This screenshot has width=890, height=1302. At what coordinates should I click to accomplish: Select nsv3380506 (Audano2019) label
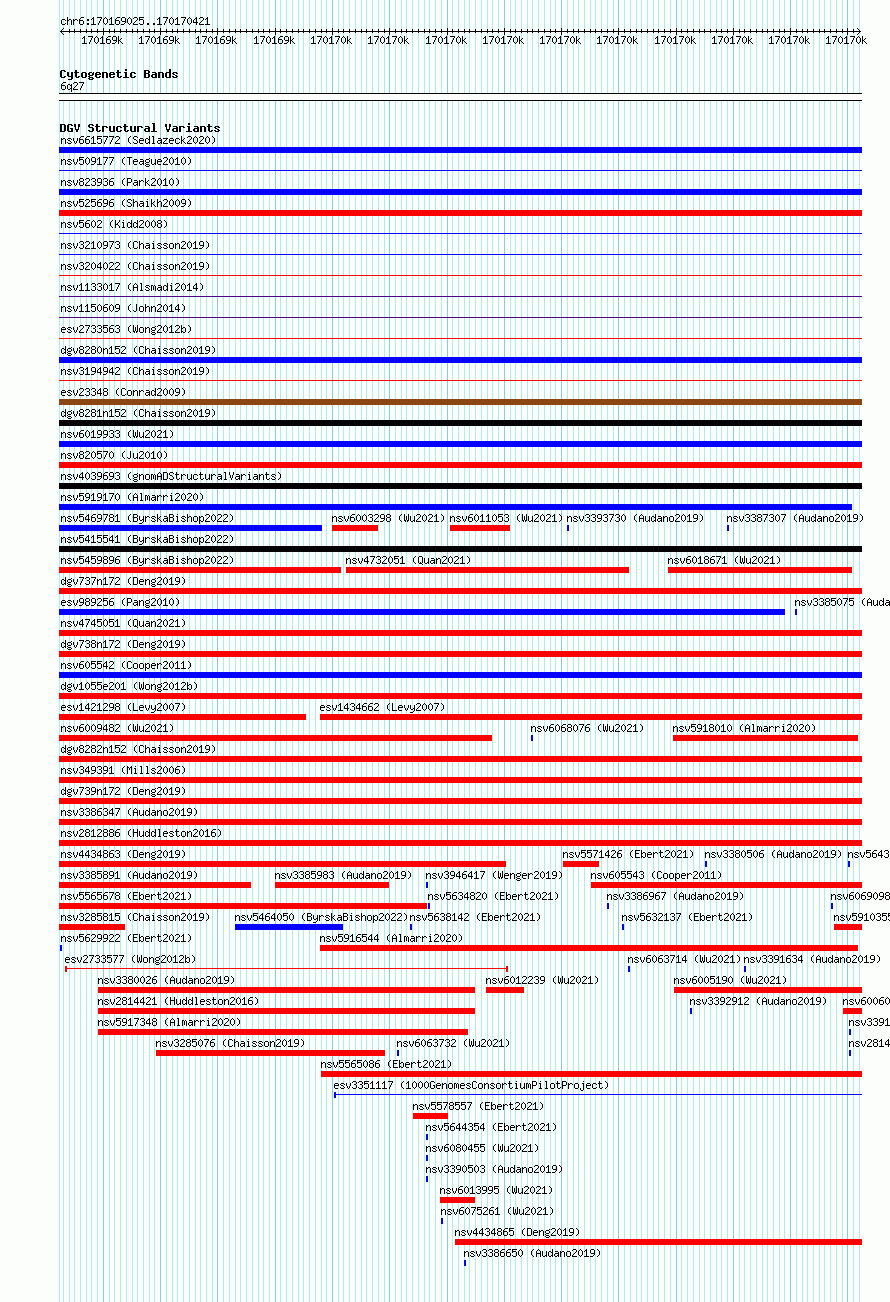click(773, 854)
